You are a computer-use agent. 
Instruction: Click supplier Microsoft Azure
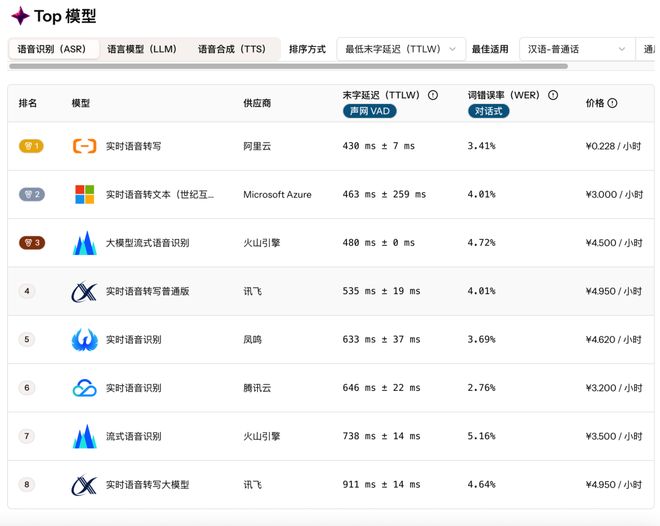[277, 194]
